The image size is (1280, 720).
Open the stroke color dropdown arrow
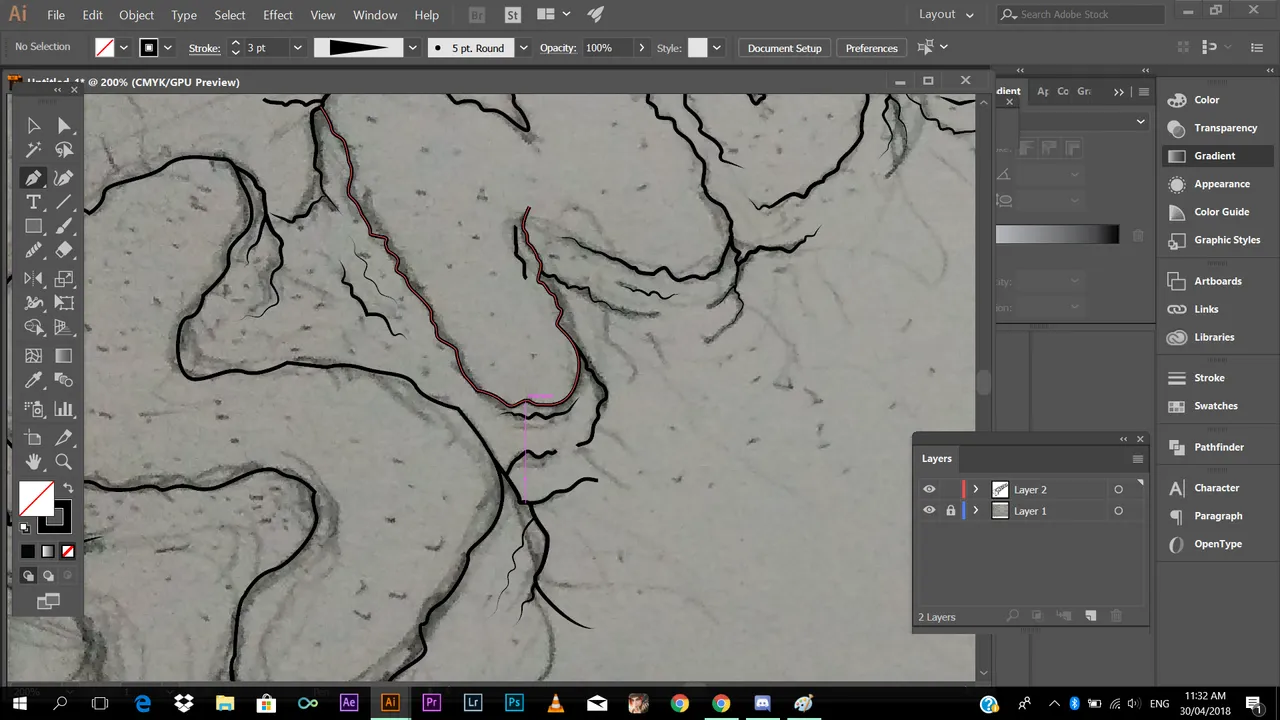(168, 48)
